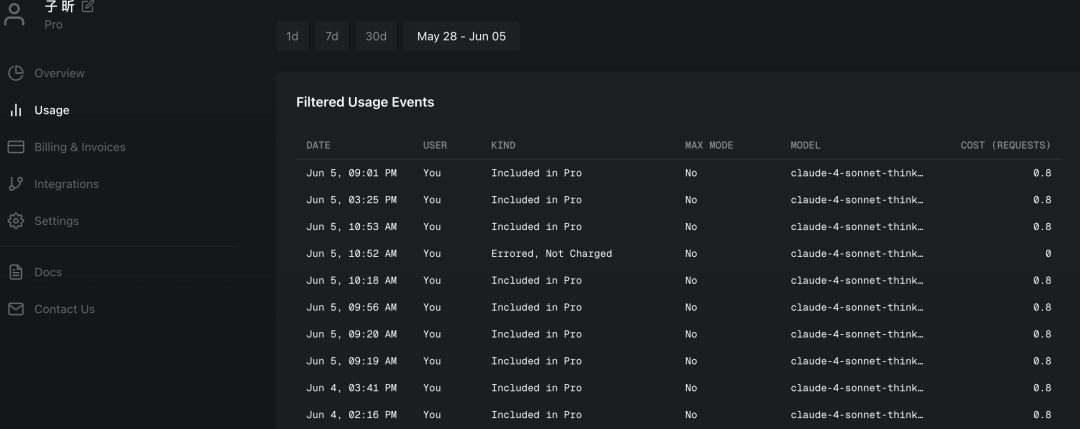Click the edit pencil icon beside username

click(88, 7)
